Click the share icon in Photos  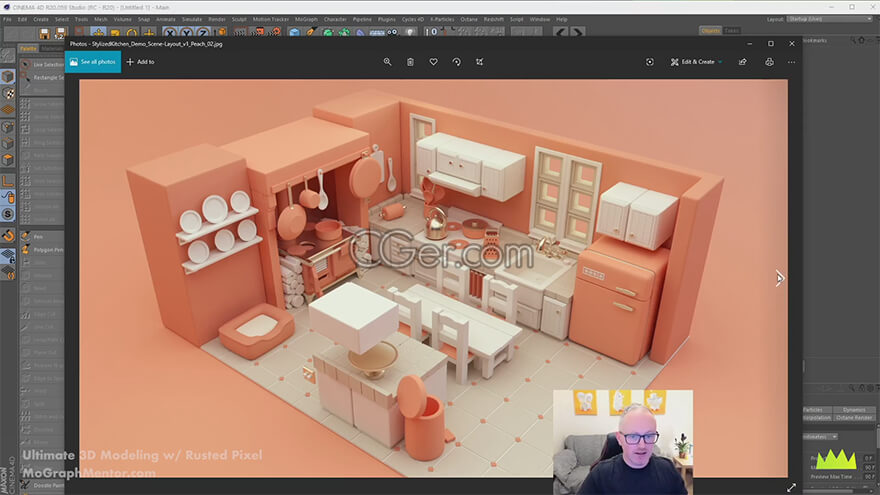pyautogui.click(x=742, y=62)
